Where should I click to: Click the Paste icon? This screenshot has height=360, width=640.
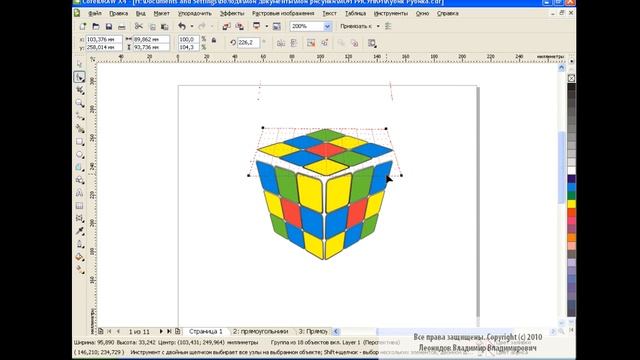click(x=164, y=27)
